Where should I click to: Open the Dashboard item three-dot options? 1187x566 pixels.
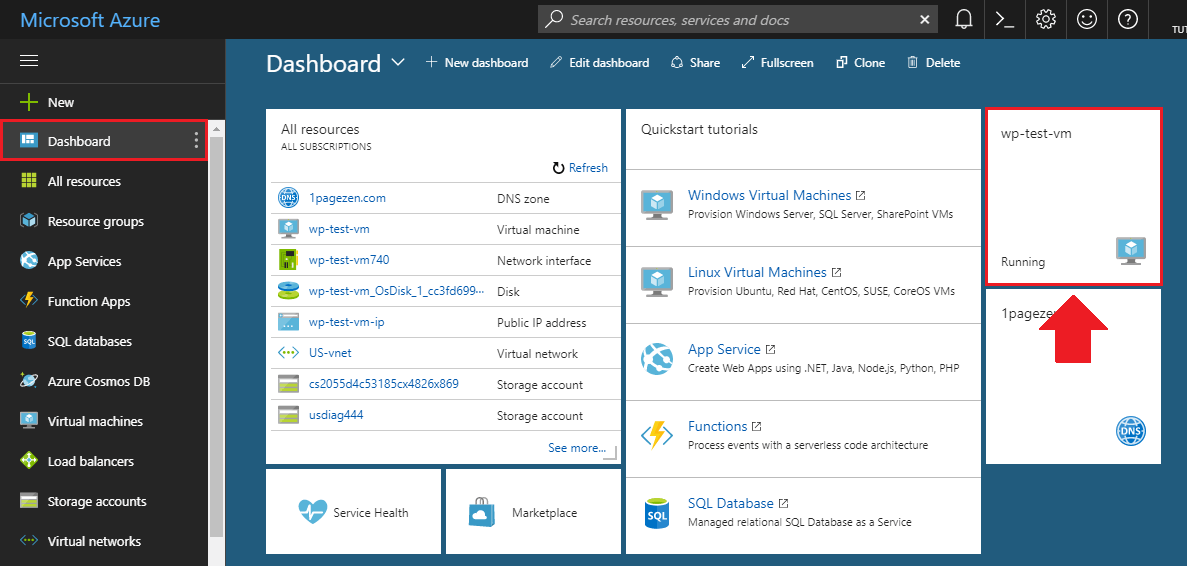point(196,141)
